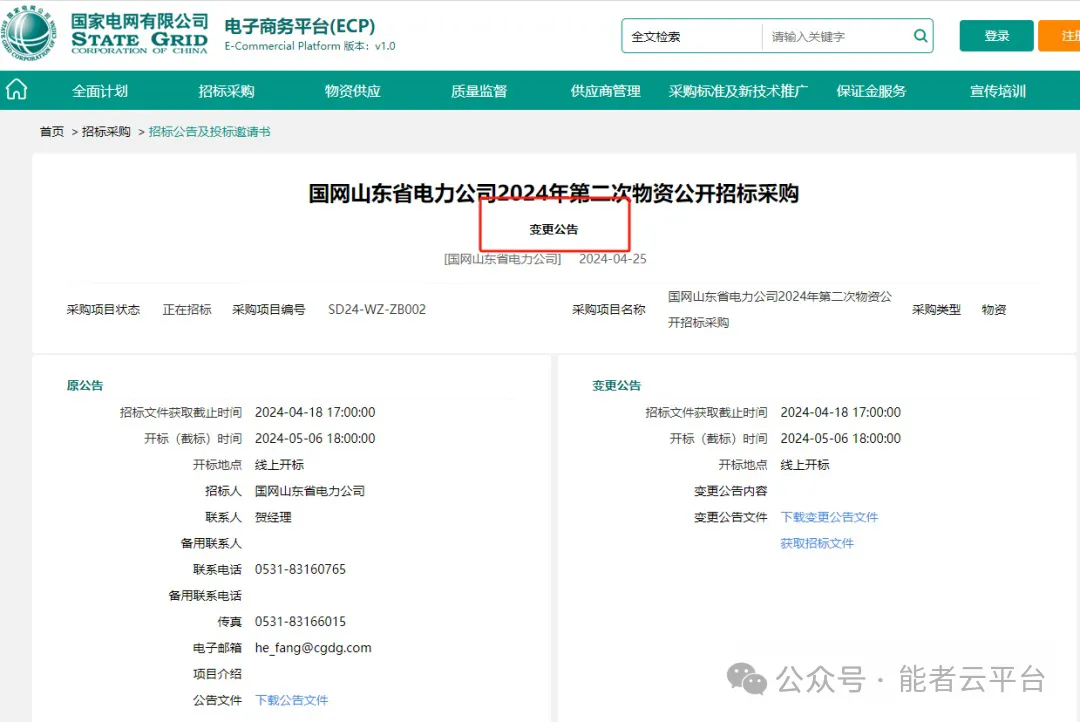The width and height of the screenshot is (1080, 722).
Task: Click contact name 贺经理
Action: (273, 517)
